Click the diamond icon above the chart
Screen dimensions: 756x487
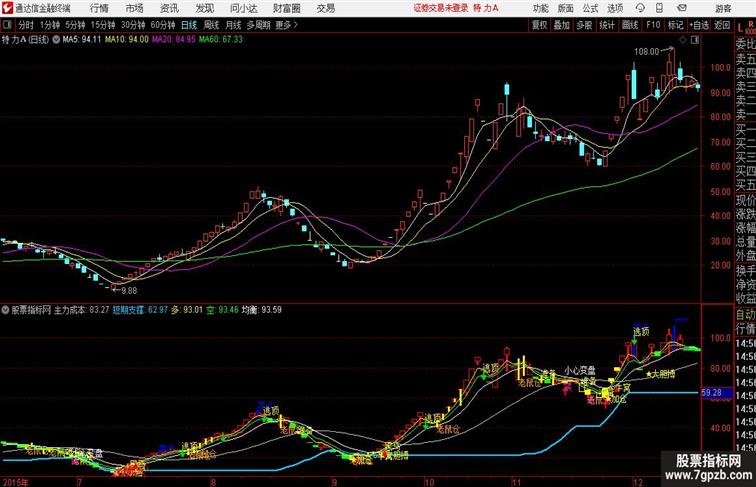point(683,40)
